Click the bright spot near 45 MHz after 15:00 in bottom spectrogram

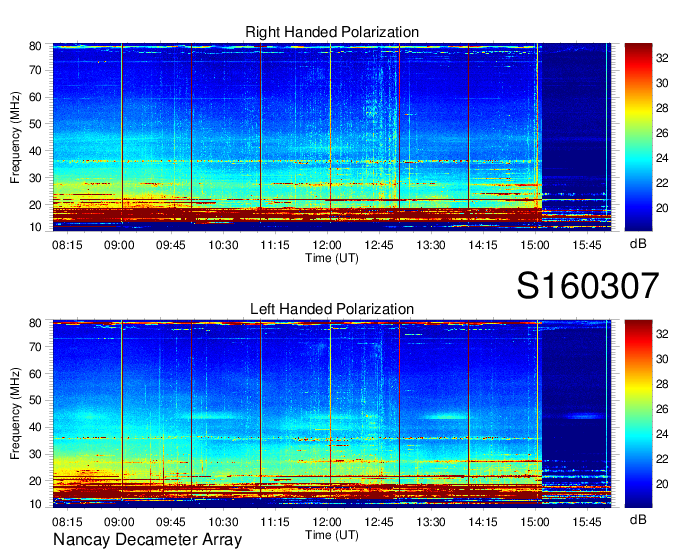click(x=585, y=416)
